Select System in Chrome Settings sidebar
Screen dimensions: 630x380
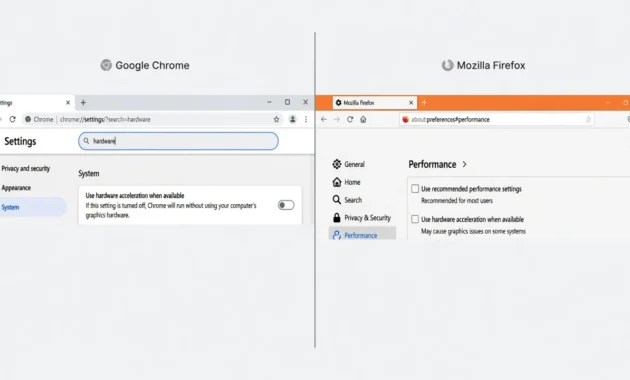click(33, 207)
